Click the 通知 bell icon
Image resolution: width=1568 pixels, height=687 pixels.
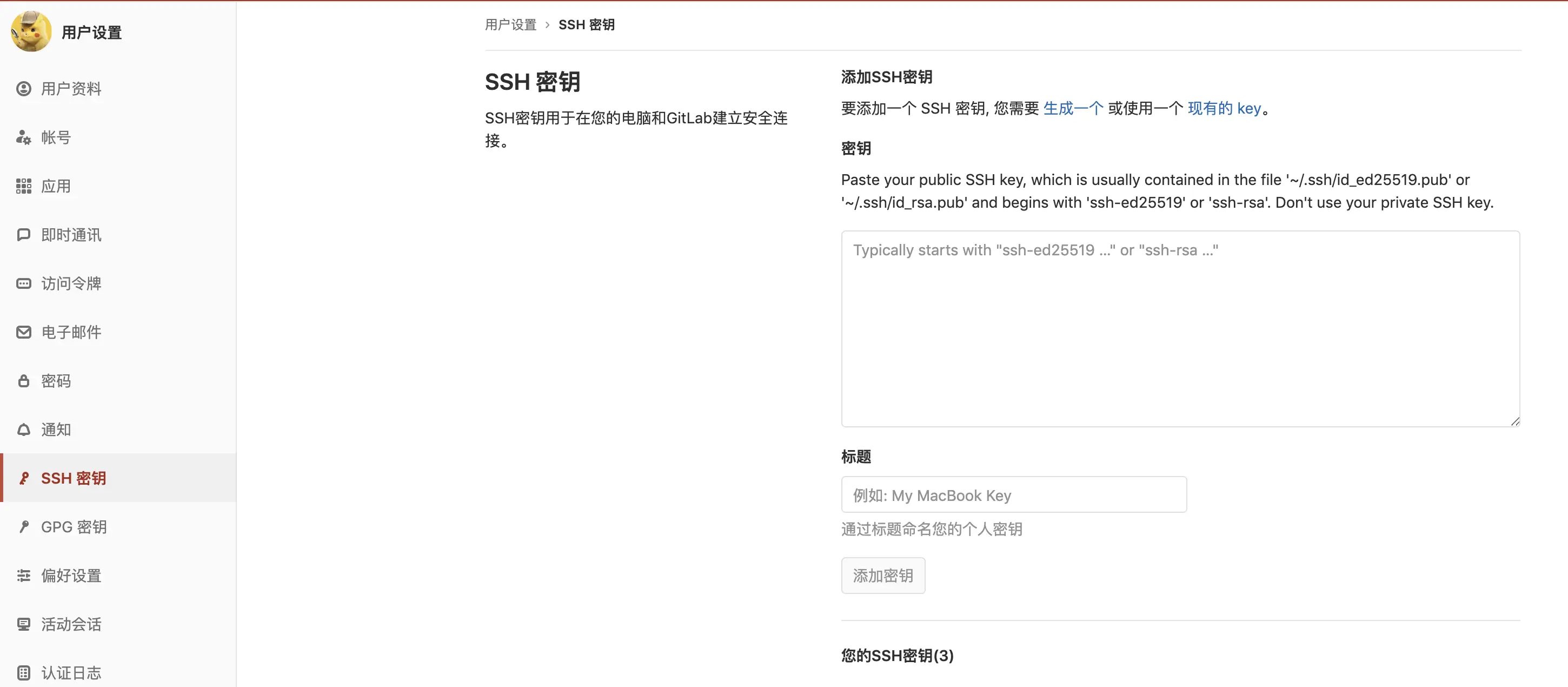point(24,430)
